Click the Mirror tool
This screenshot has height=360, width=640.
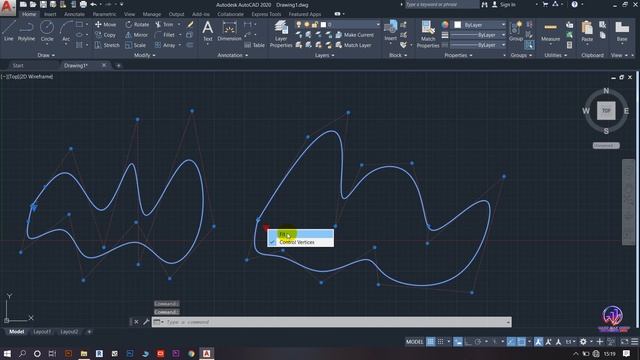tap(136, 35)
